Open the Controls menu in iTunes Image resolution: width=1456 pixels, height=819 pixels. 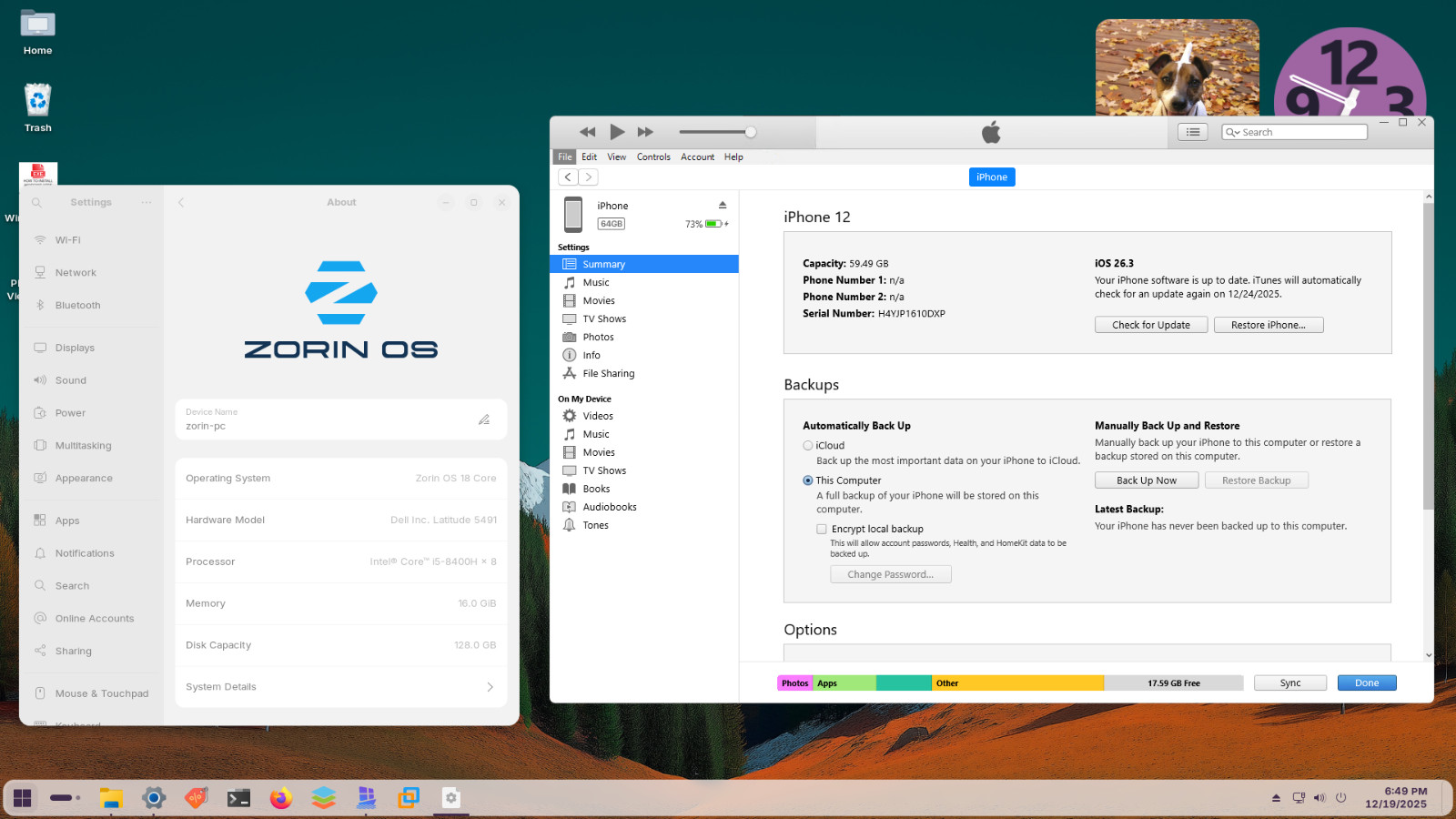pyautogui.click(x=653, y=157)
